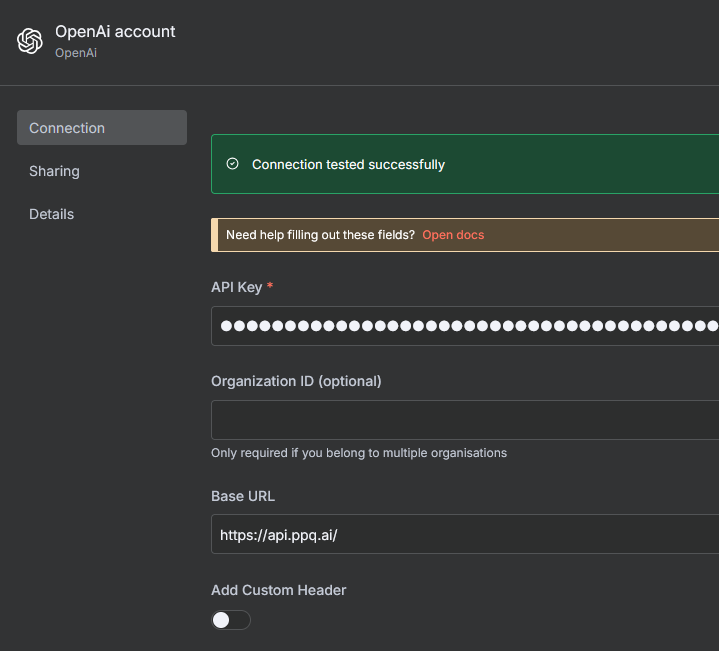Image resolution: width=719 pixels, height=651 pixels.
Task: Click the Add Custom Header label
Action: tap(278, 590)
